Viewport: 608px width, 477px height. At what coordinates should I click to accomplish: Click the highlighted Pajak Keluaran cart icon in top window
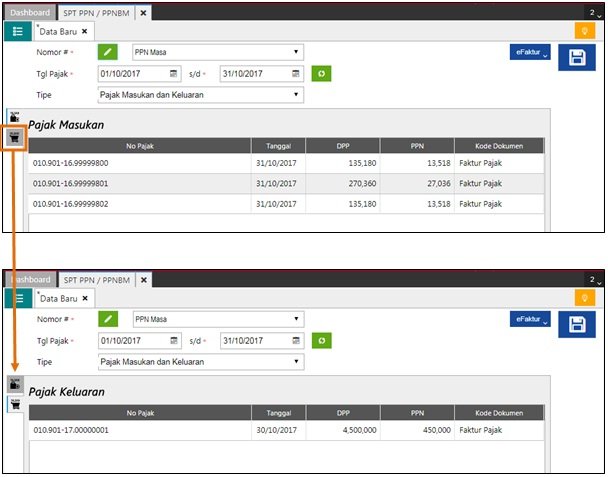[x=15, y=135]
